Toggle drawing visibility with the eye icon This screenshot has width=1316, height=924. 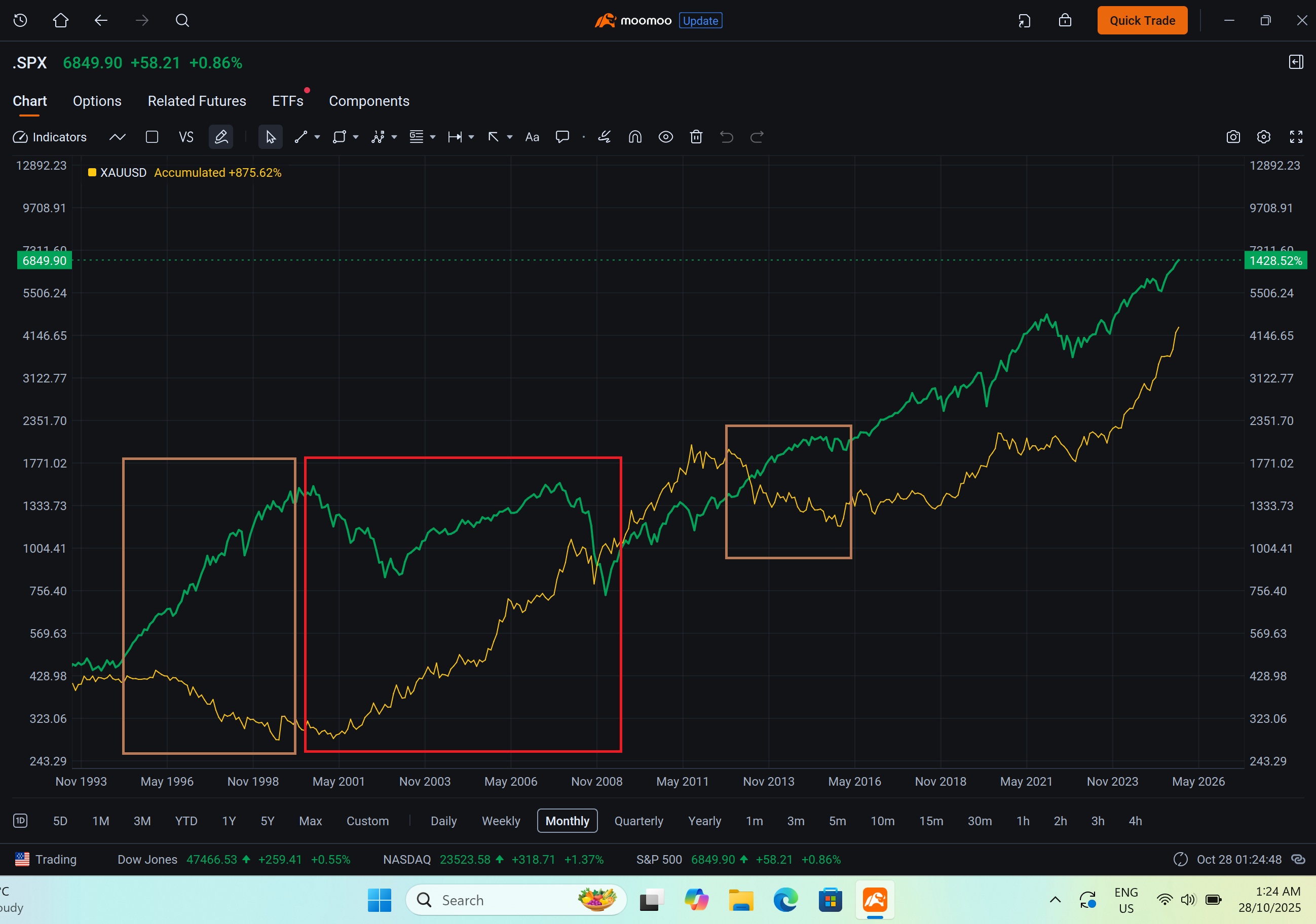pyautogui.click(x=665, y=137)
